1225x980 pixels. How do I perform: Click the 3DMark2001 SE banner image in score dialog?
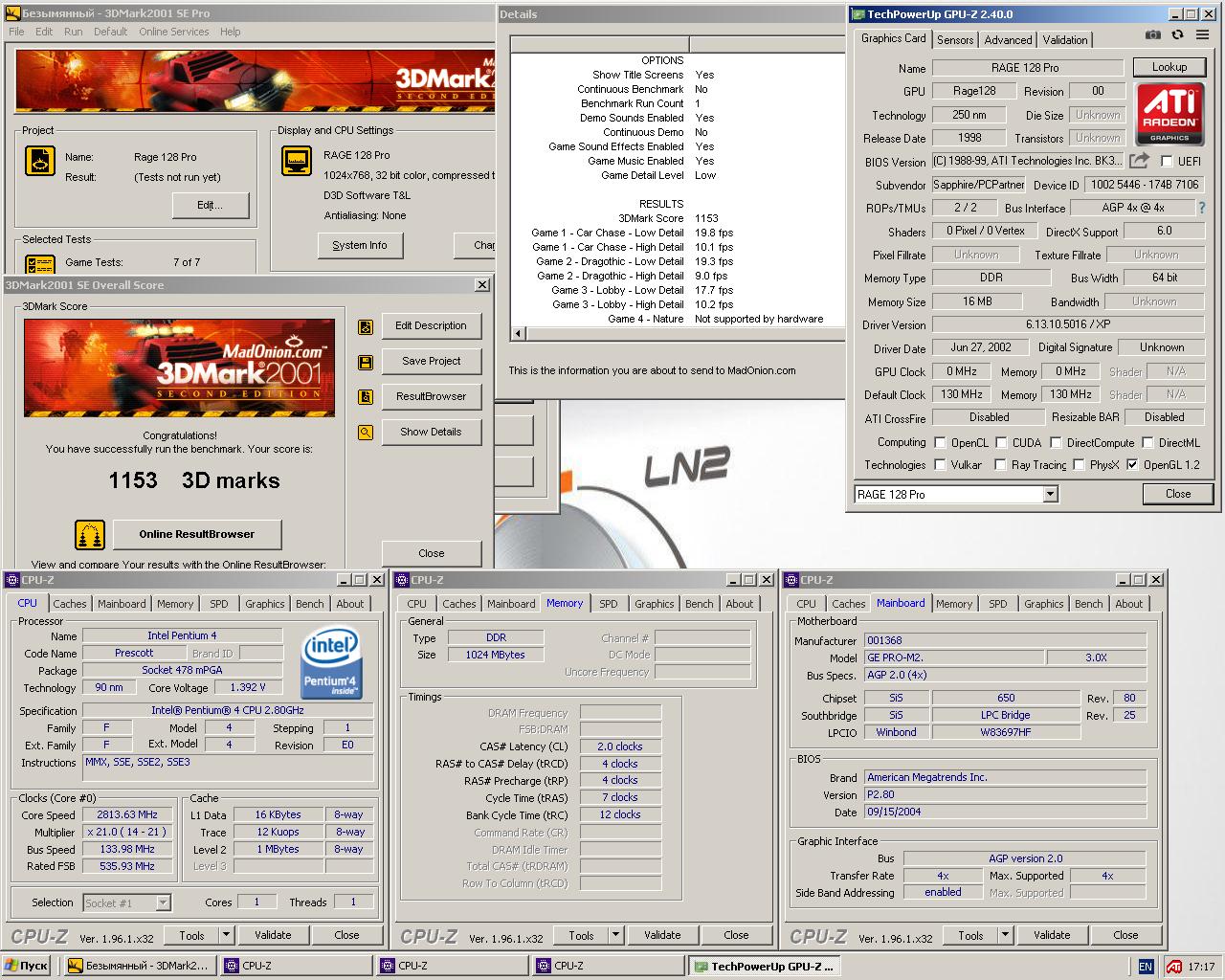coord(179,367)
